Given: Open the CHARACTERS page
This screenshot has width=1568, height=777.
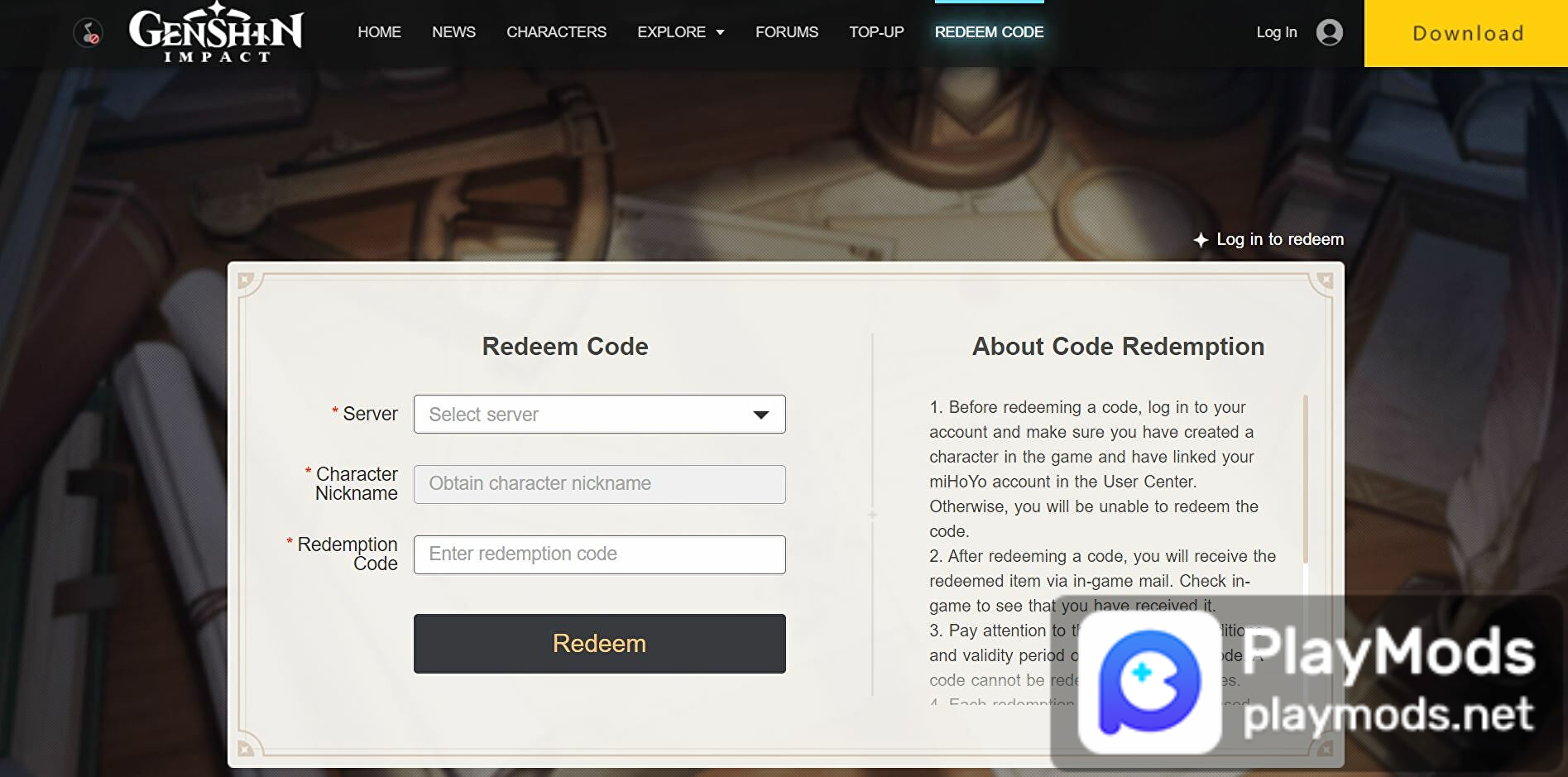Looking at the screenshot, I should [556, 32].
